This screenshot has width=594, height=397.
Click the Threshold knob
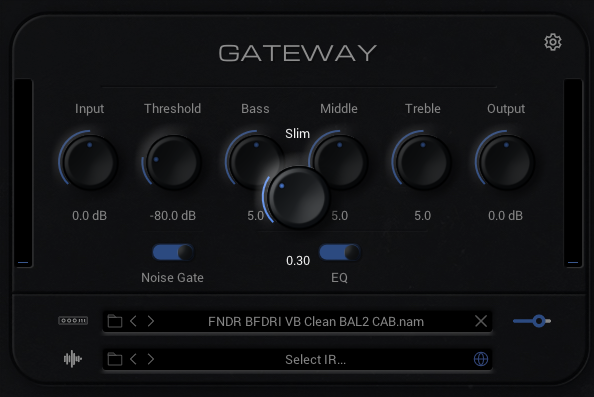point(173,163)
